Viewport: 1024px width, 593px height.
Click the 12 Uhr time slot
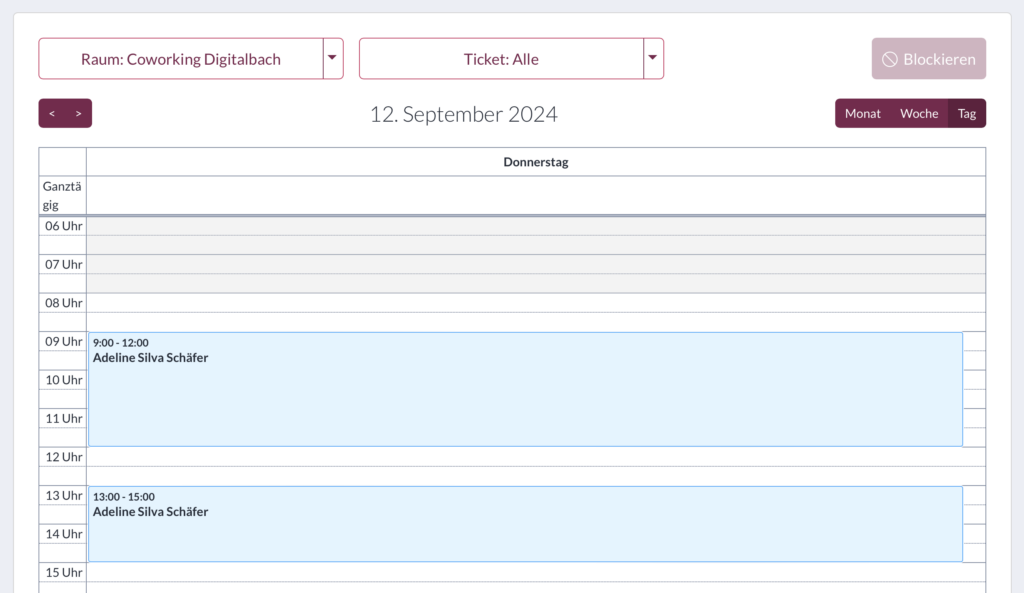point(535,457)
